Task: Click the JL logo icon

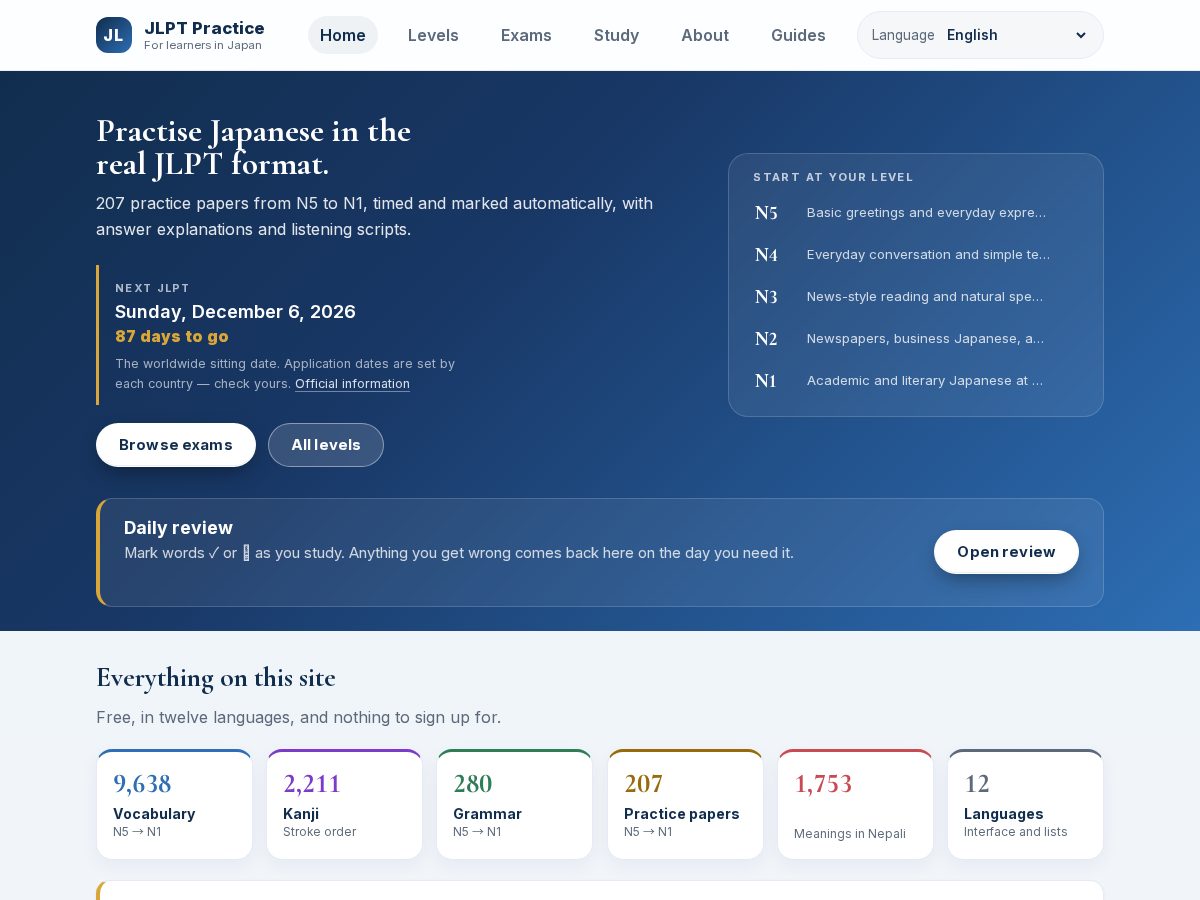Action: click(114, 35)
